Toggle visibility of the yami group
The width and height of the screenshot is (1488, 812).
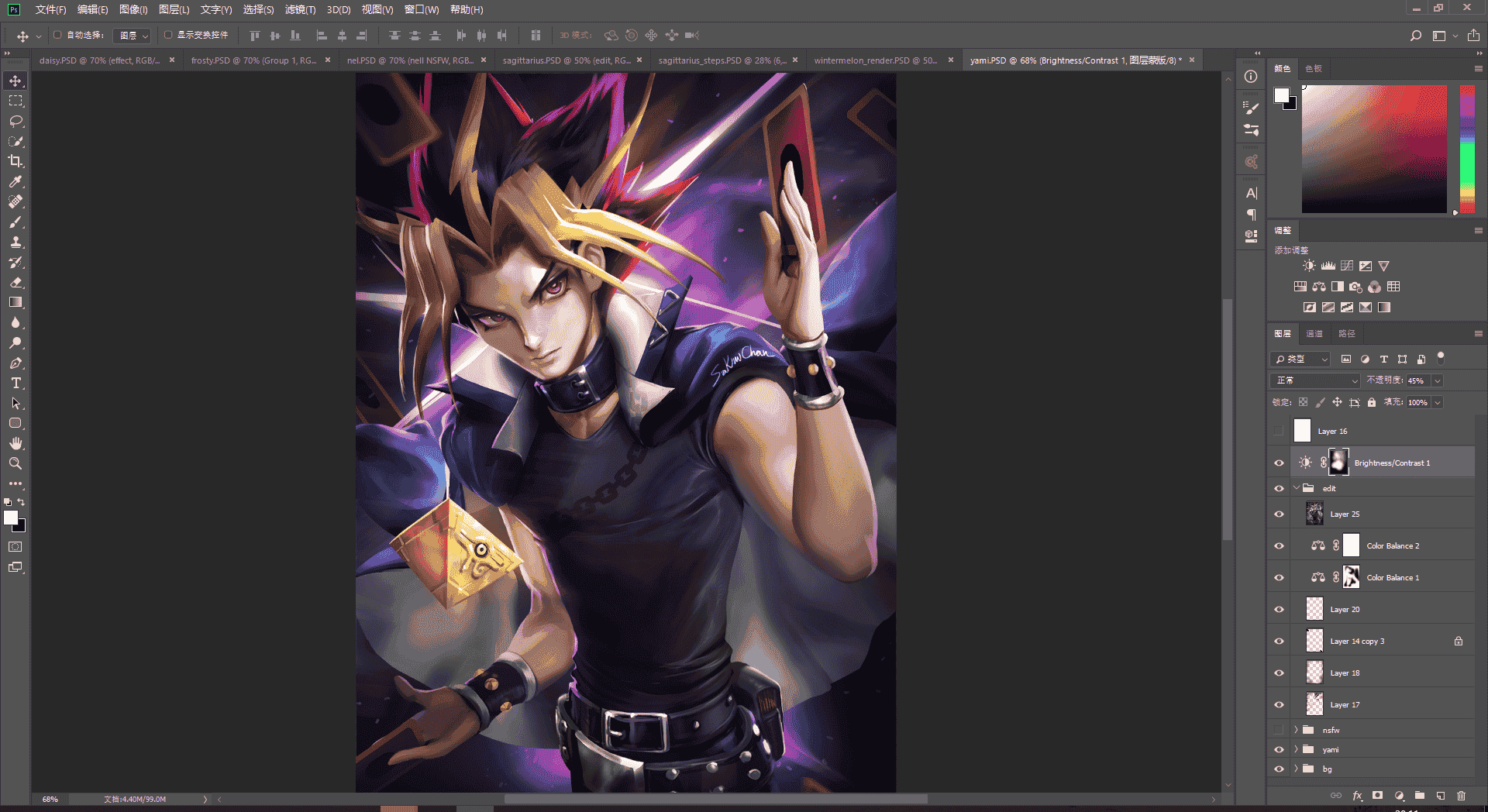pos(1279,749)
